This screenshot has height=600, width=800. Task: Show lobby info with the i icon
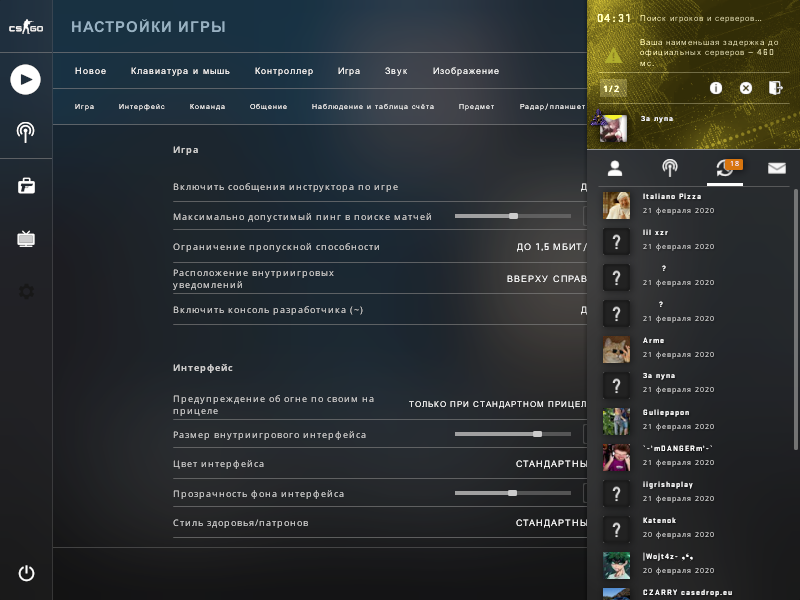[716, 88]
